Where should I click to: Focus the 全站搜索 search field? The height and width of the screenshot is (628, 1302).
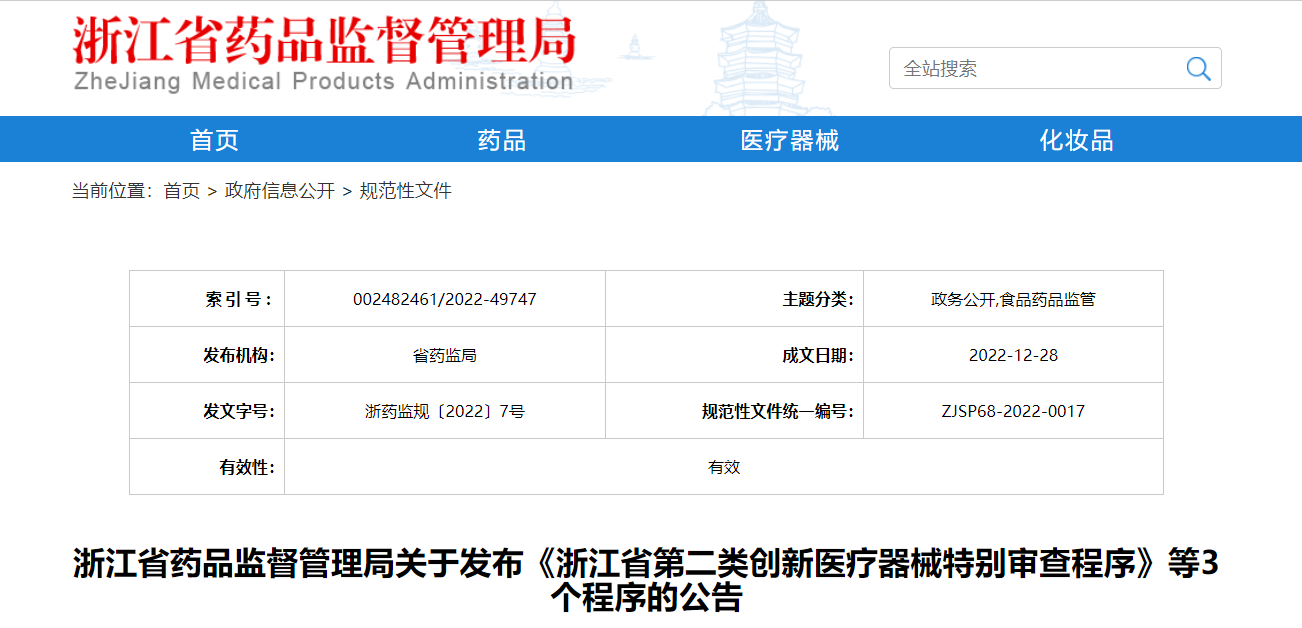click(x=1035, y=68)
